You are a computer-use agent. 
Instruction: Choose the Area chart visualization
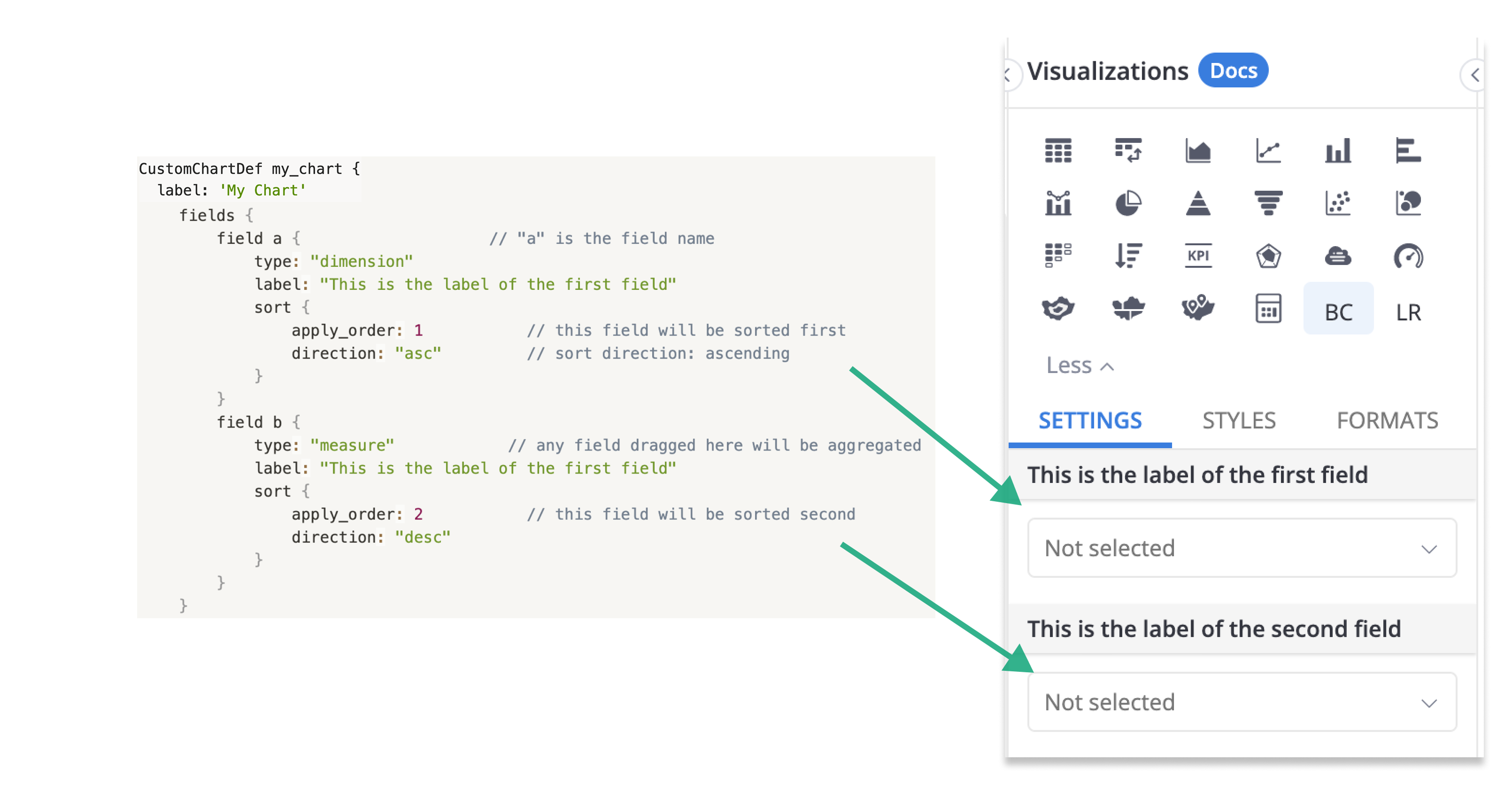[x=1198, y=151]
